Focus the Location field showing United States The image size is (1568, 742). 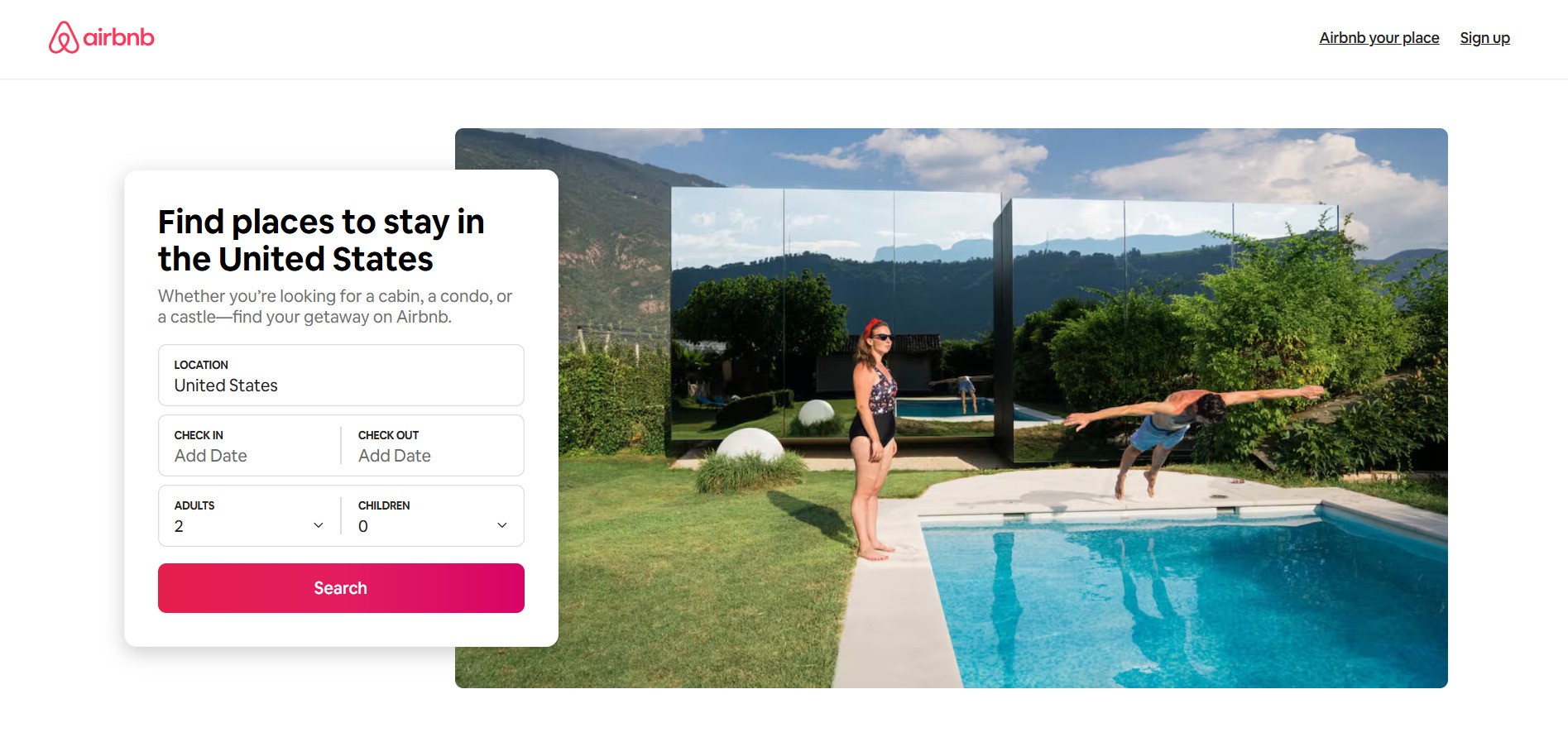(341, 375)
